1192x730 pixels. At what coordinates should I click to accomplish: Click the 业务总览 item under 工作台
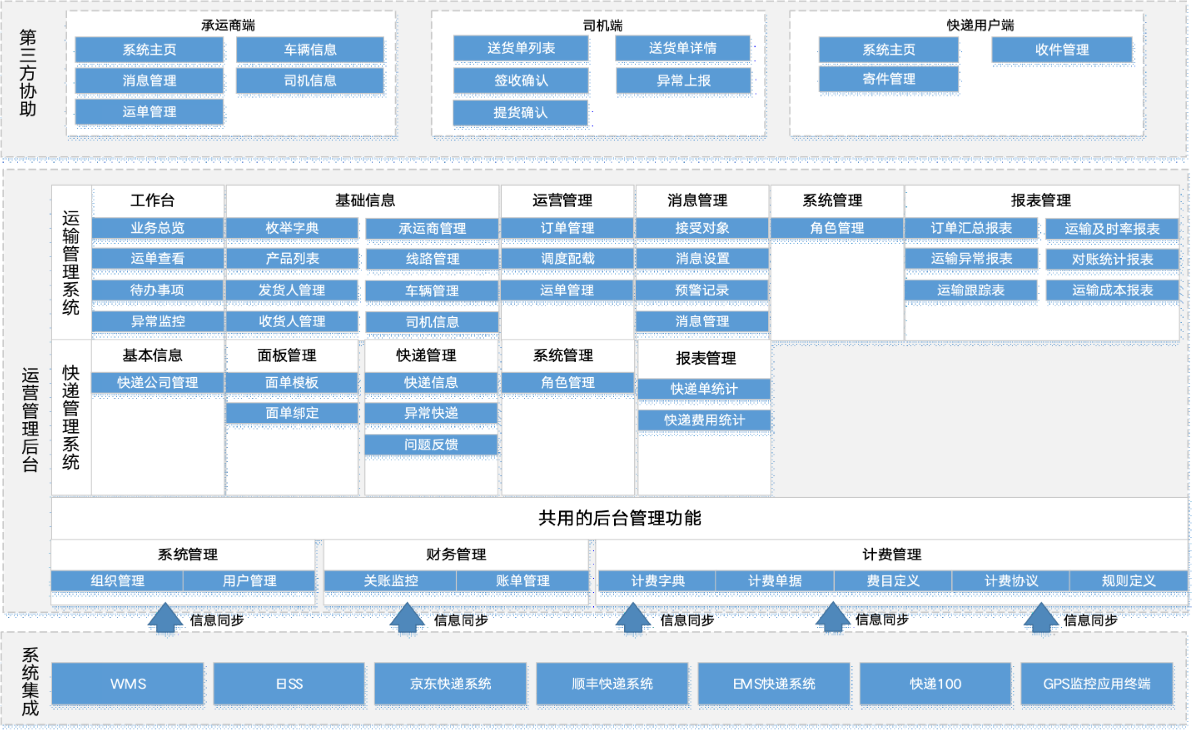(x=157, y=228)
